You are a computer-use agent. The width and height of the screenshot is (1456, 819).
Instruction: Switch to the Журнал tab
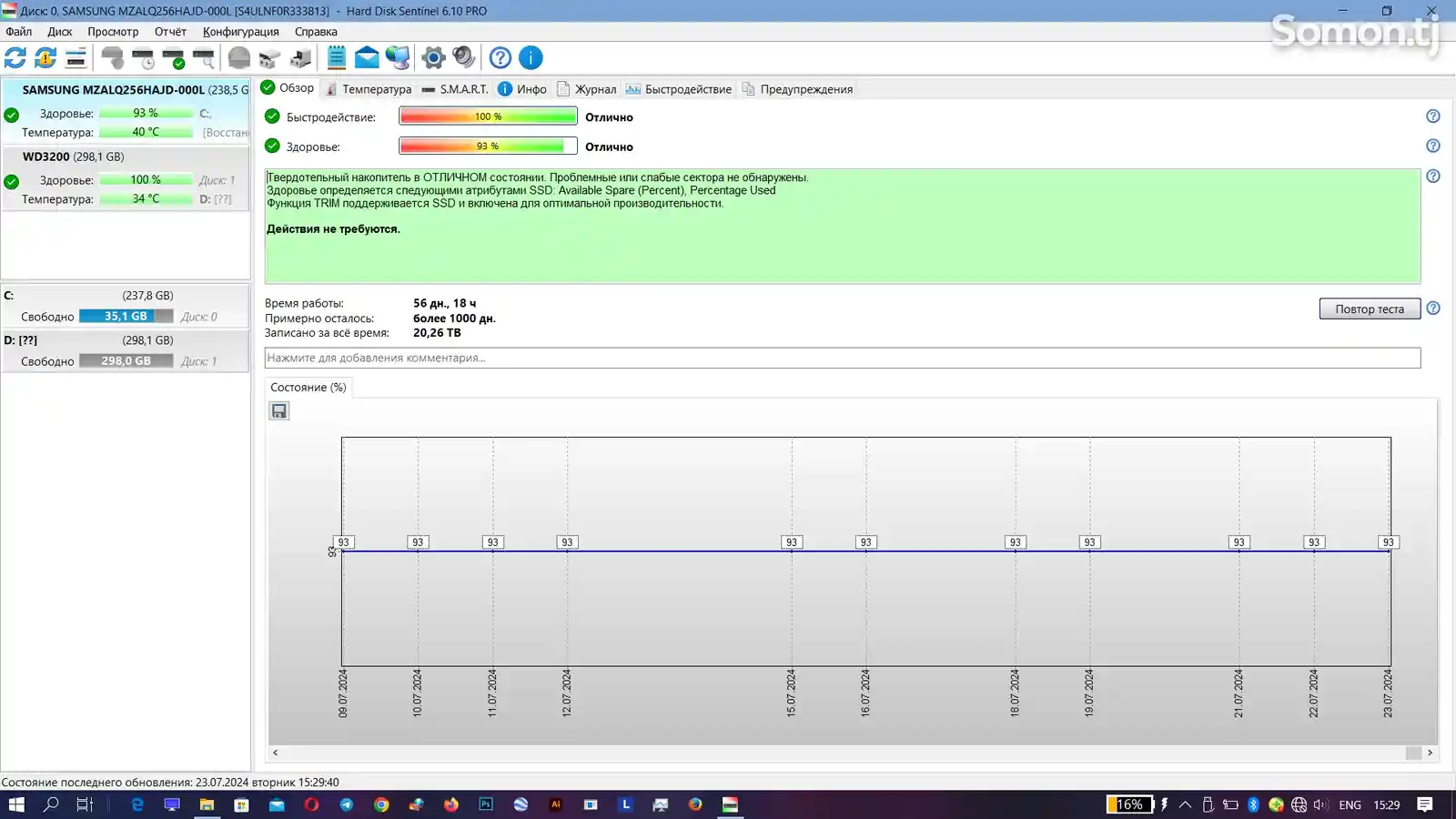(587, 89)
